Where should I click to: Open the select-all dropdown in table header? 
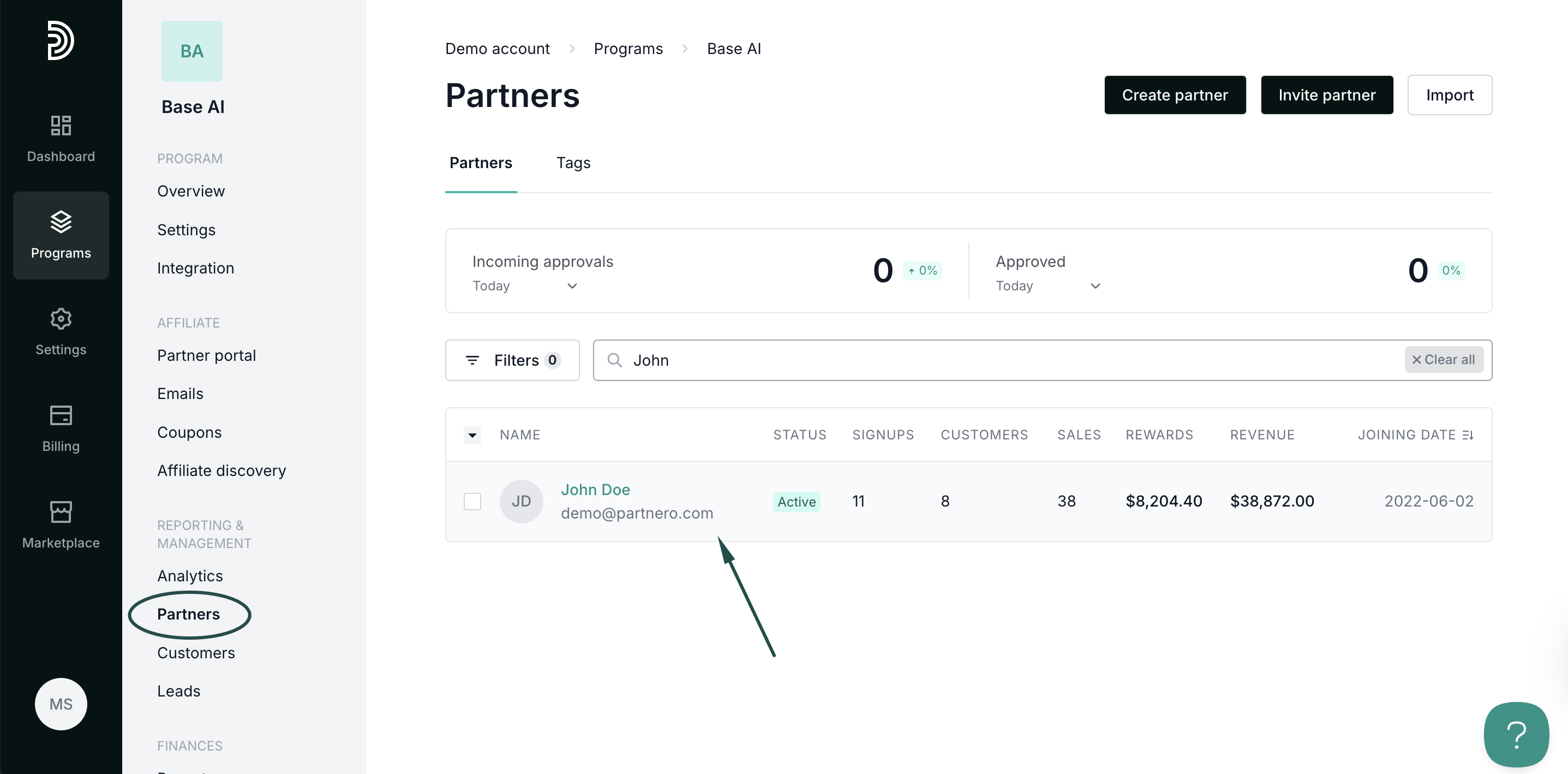472,435
